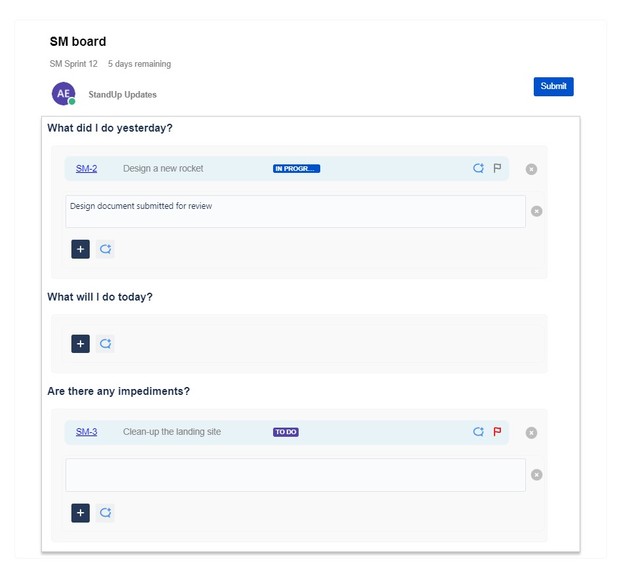Click the refresh icon on SM-3 row

[478, 432]
